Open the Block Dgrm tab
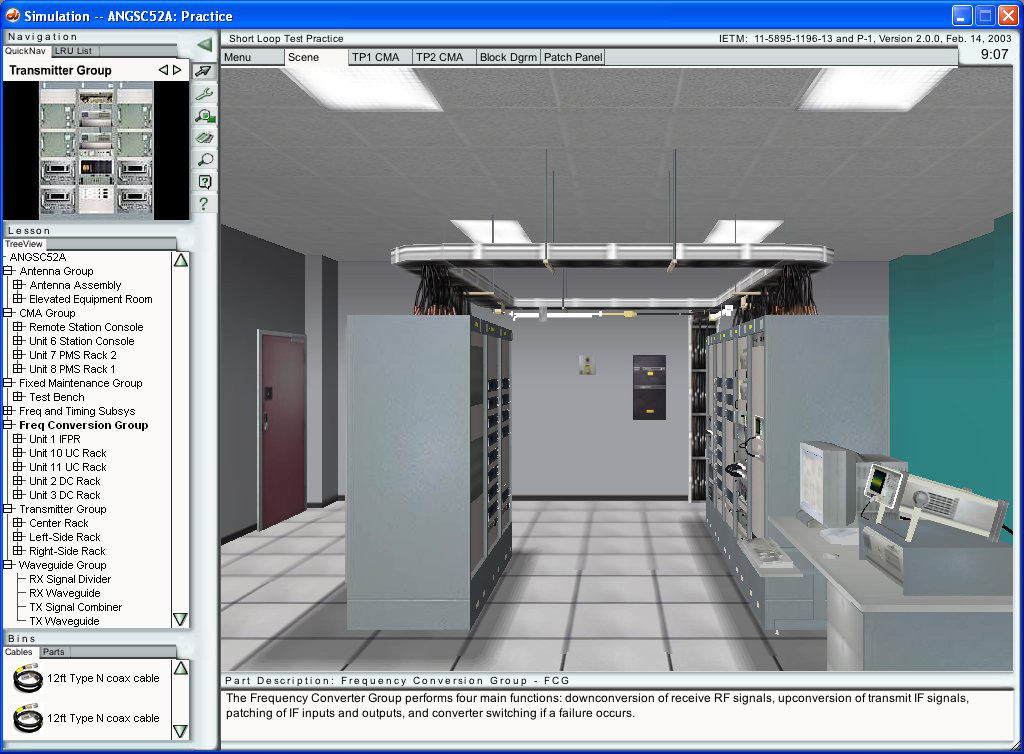 tap(507, 57)
